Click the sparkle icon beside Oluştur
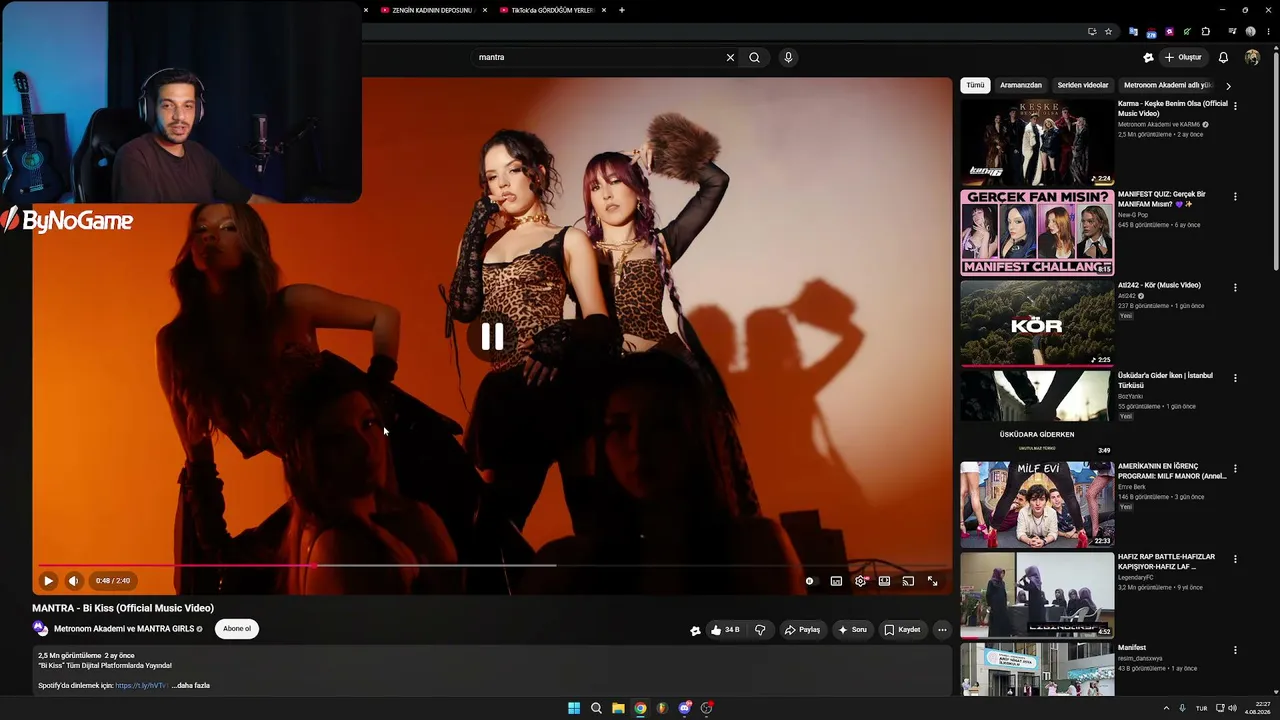 click(x=1148, y=58)
